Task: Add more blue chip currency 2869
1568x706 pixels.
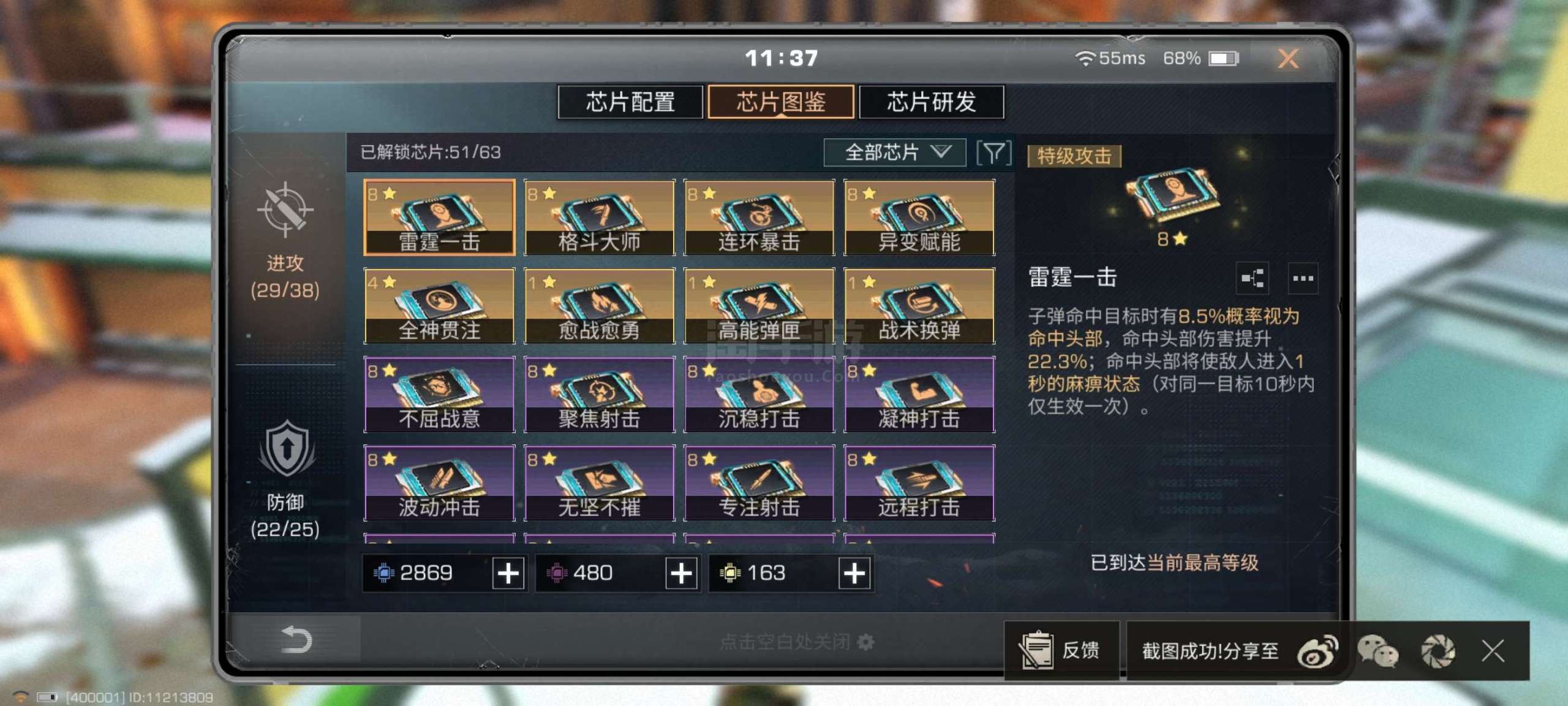Action: tap(508, 574)
